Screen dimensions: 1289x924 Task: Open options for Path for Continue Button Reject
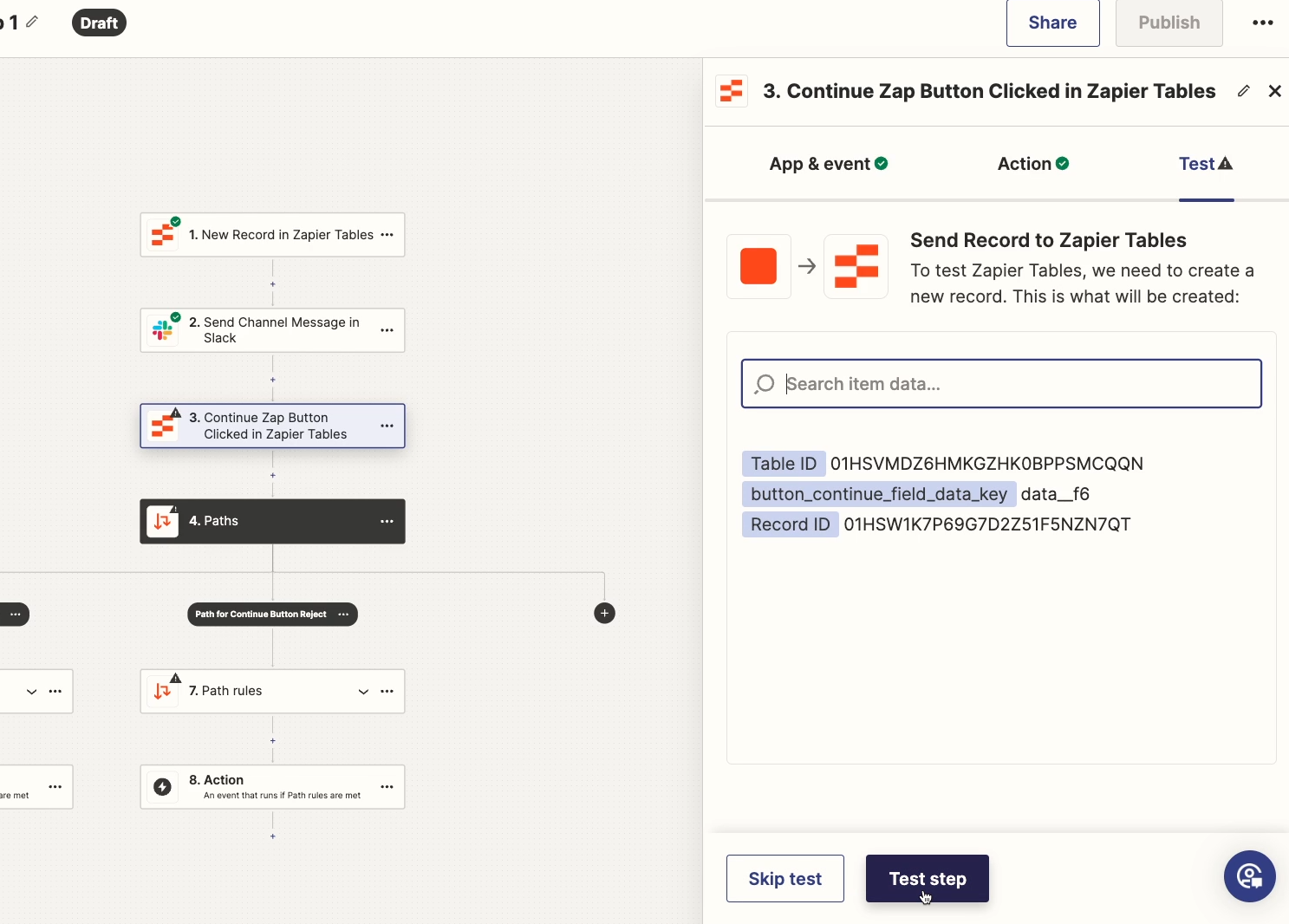(343, 614)
